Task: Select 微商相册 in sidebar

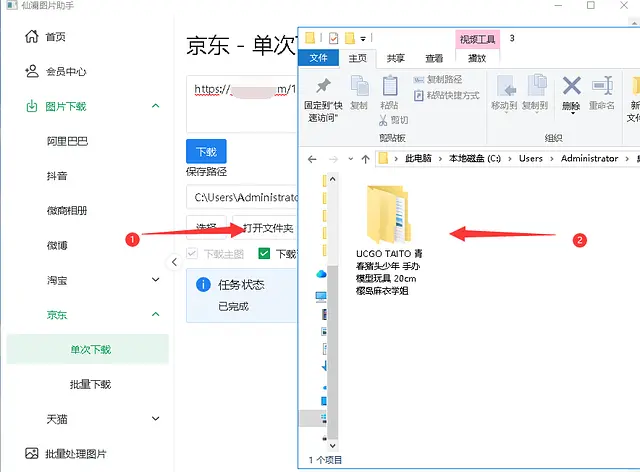Action: [x=67, y=211]
